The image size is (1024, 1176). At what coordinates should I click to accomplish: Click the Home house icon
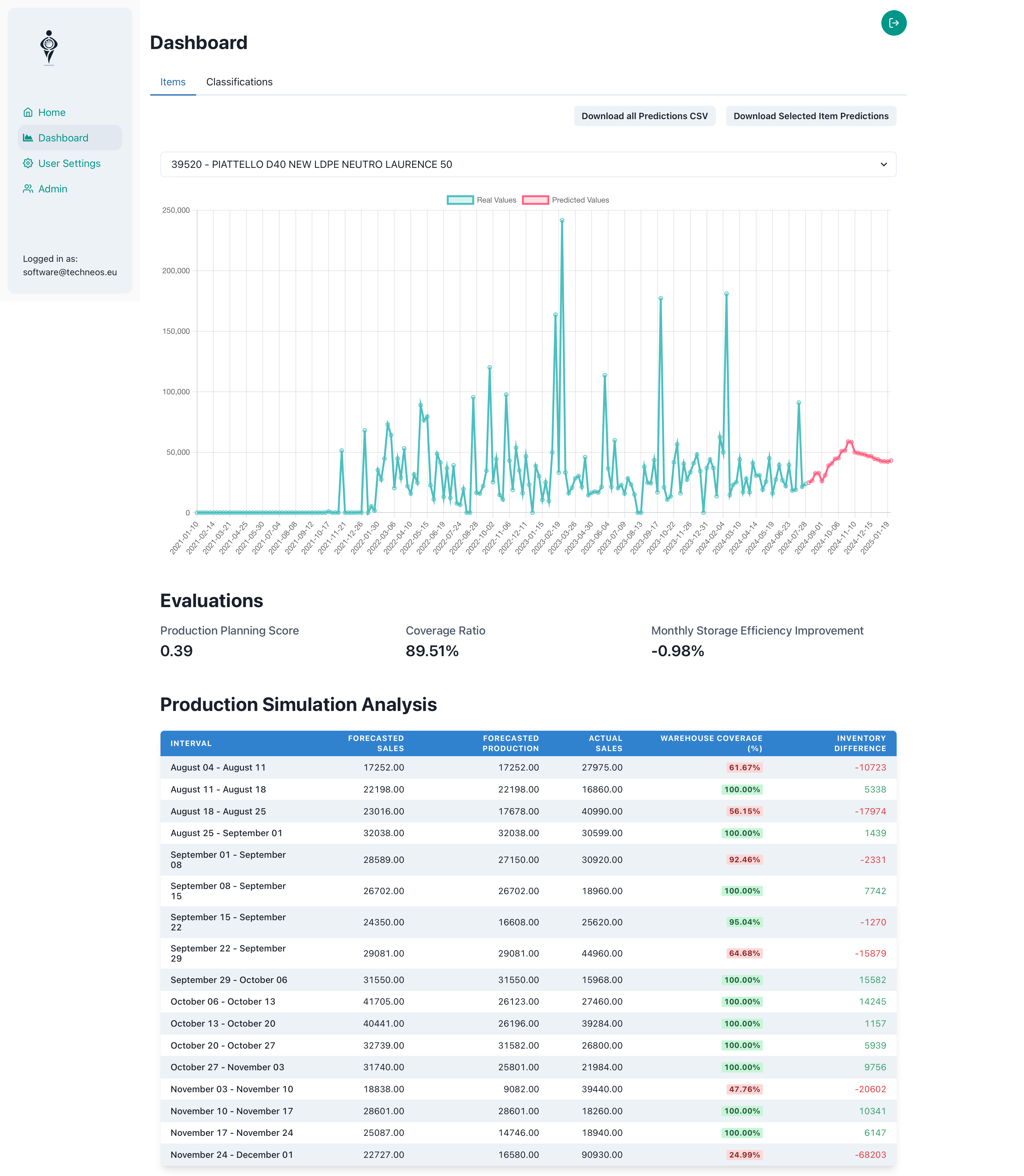[27, 113]
